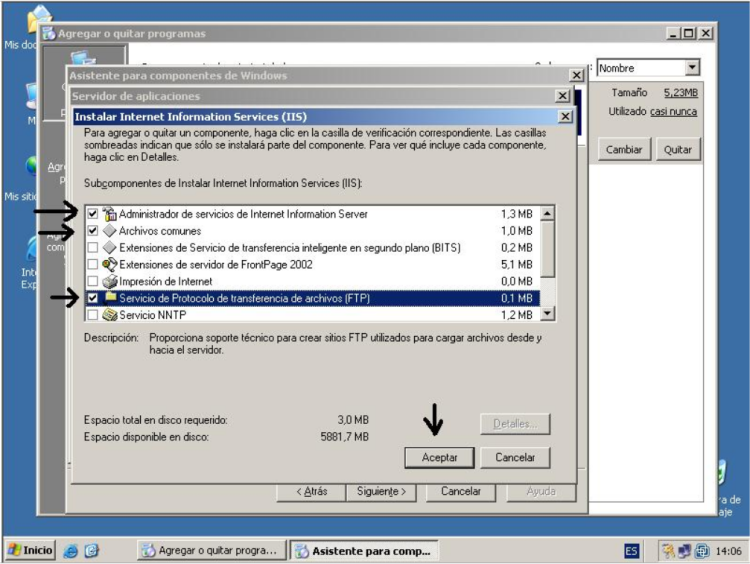750x564 pixels.
Task: Select the Servicio NNTP row text
Action: tap(153, 315)
